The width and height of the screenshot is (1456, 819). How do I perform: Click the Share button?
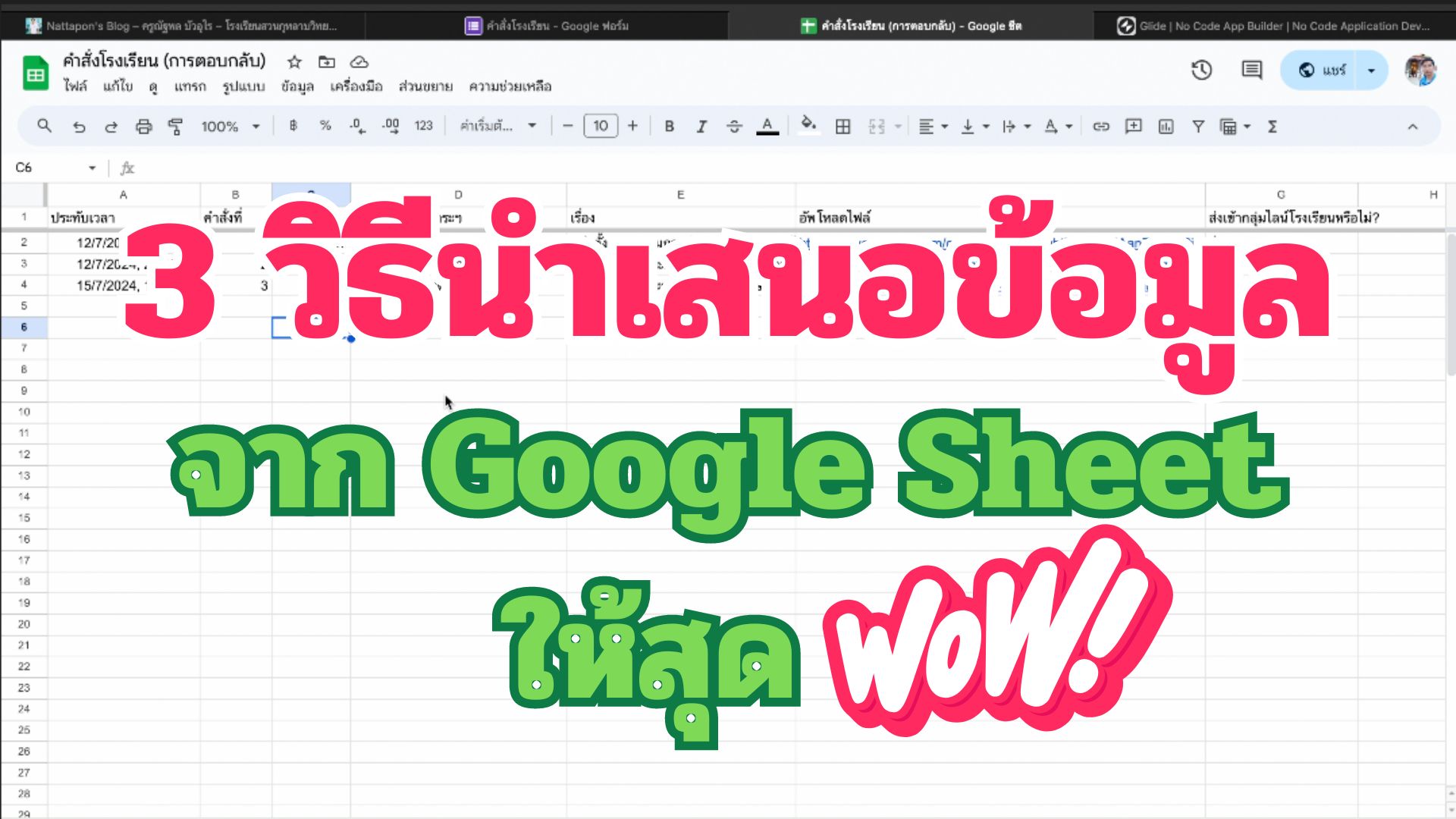1320,70
